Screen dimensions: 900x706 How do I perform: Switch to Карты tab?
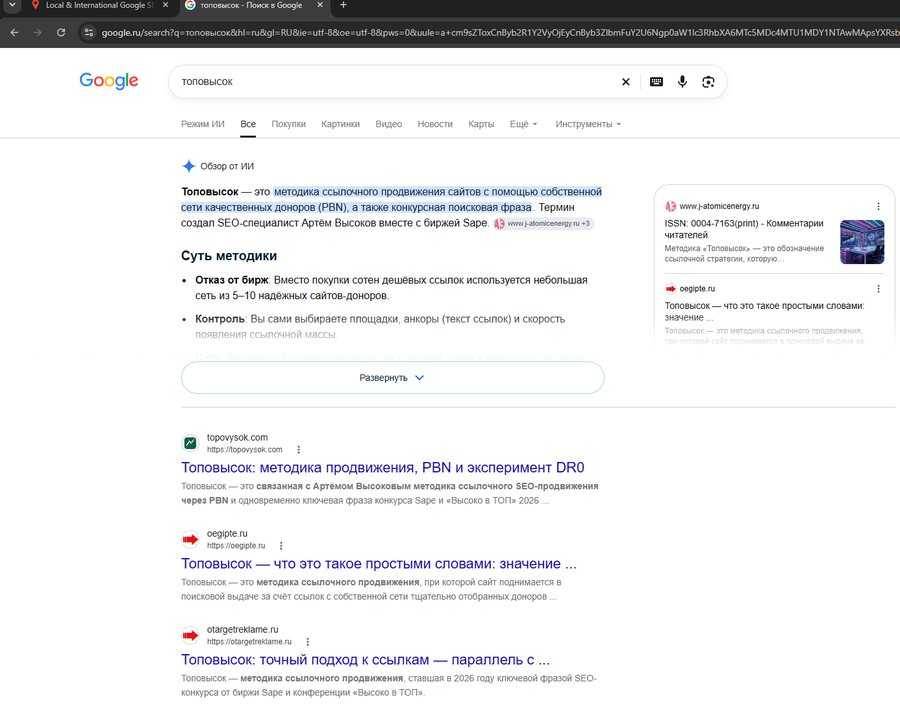coord(481,124)
